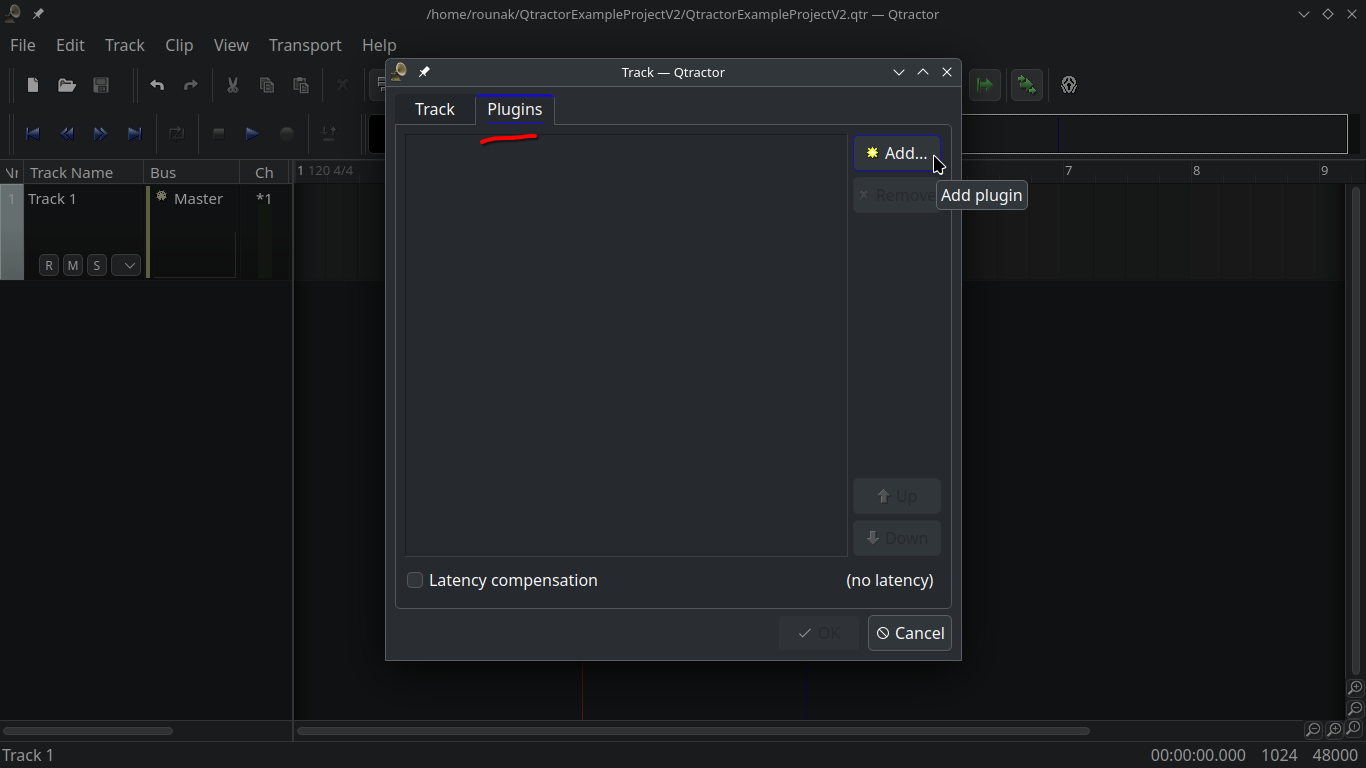Shade the Track dialog with up chevron

(923, 72)
